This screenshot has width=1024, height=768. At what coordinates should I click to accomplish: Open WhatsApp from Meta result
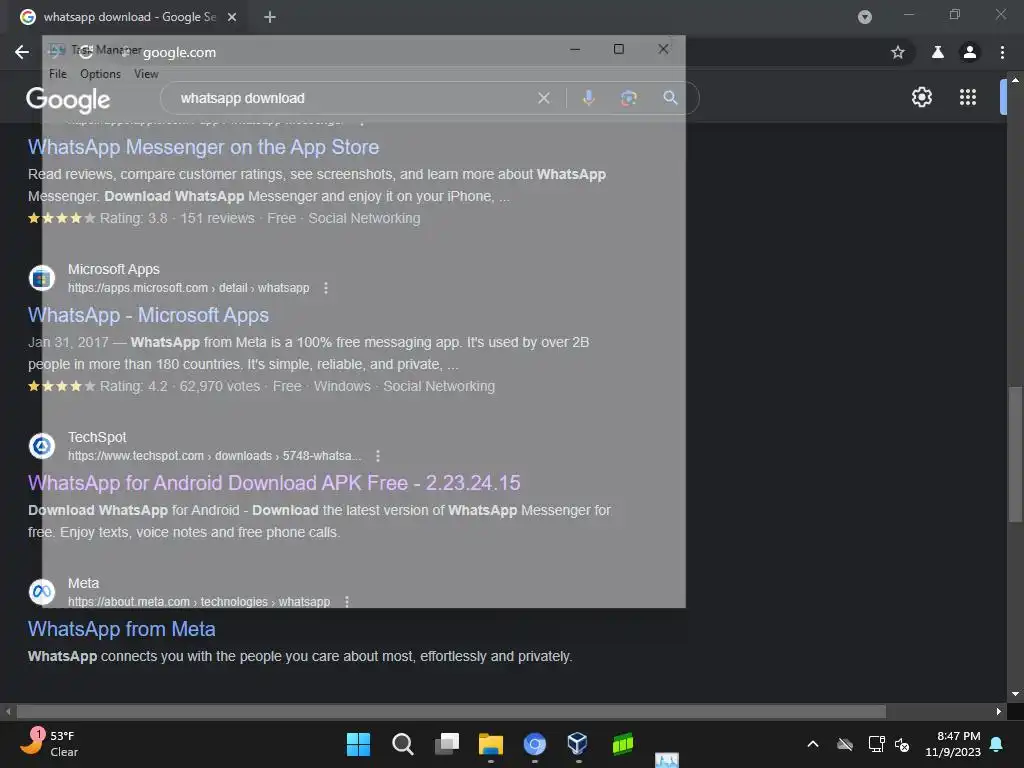[121, 629]
